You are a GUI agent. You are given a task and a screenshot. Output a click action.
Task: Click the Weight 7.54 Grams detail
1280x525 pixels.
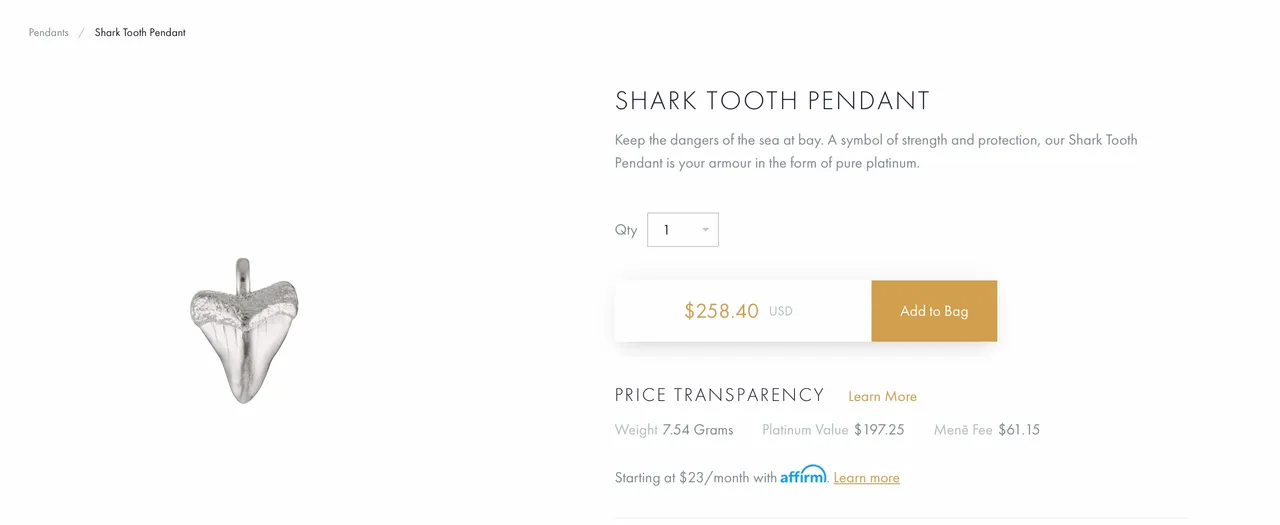point(674,430)
